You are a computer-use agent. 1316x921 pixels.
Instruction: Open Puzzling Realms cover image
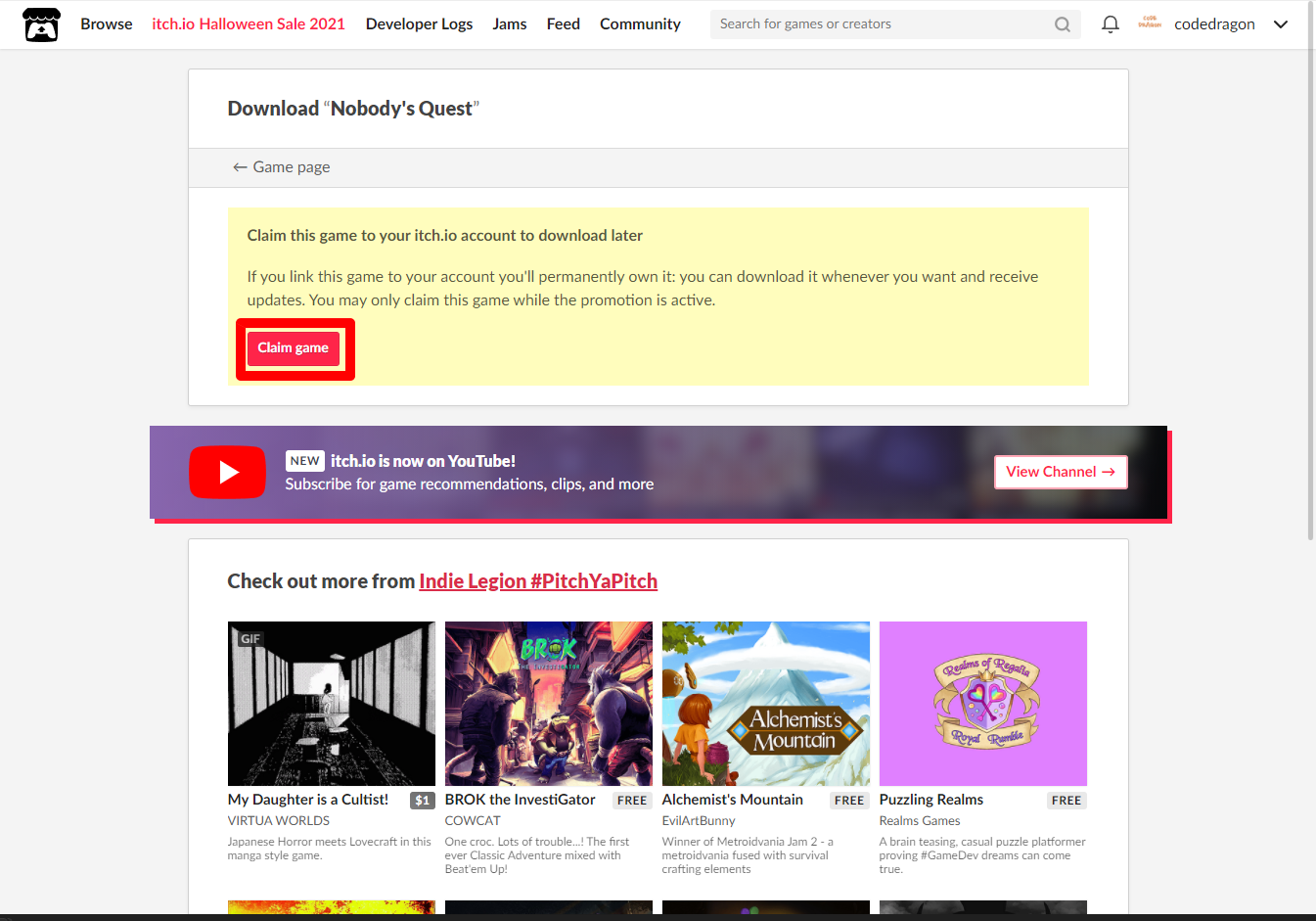(x=983, y=704)
